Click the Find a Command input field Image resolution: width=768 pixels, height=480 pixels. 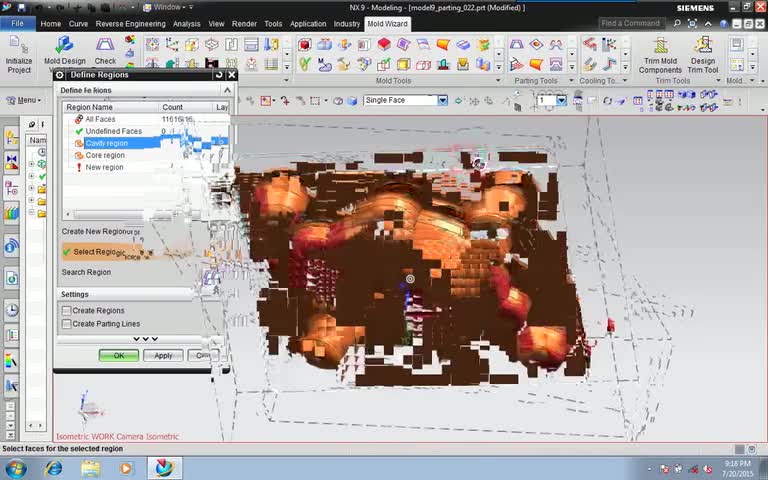click(631, 23)
